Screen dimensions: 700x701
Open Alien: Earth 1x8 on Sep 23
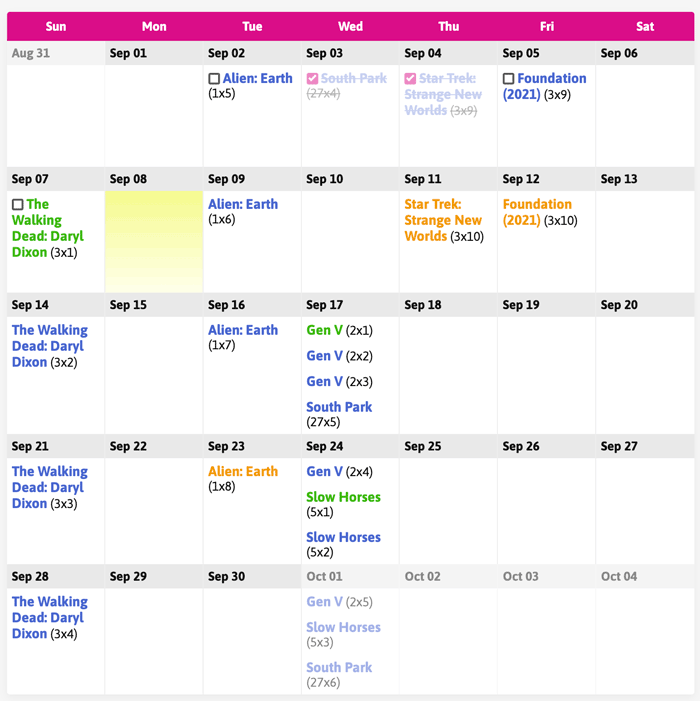pyautogui.click(x=242, y=471)
